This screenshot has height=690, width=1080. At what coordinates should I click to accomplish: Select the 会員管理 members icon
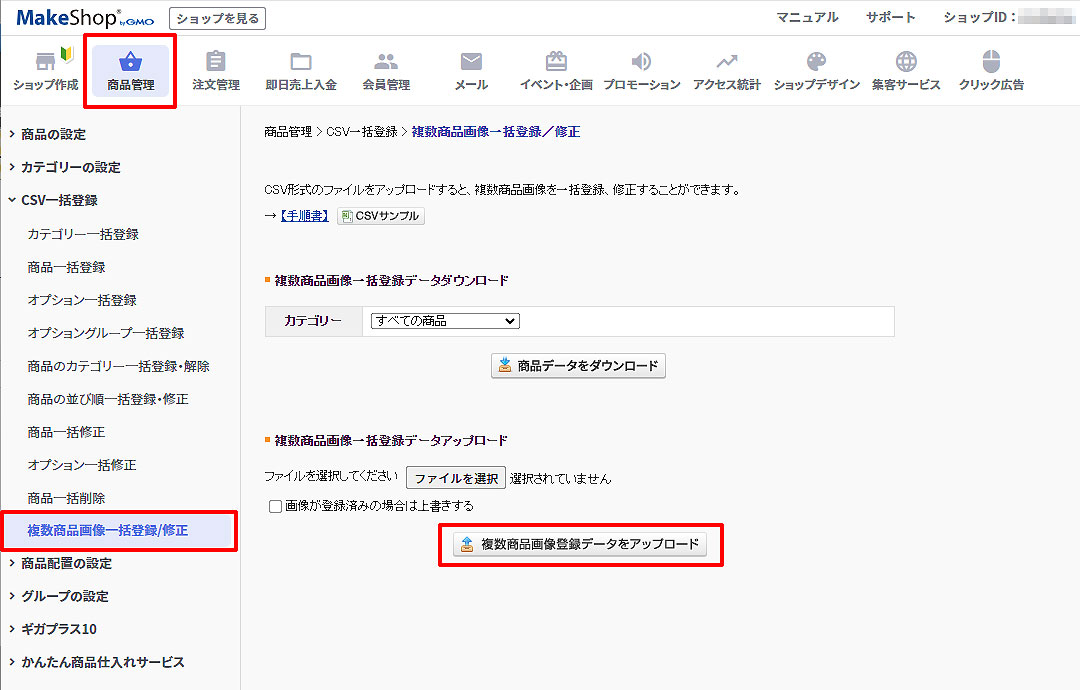click(x=386, y=62)
